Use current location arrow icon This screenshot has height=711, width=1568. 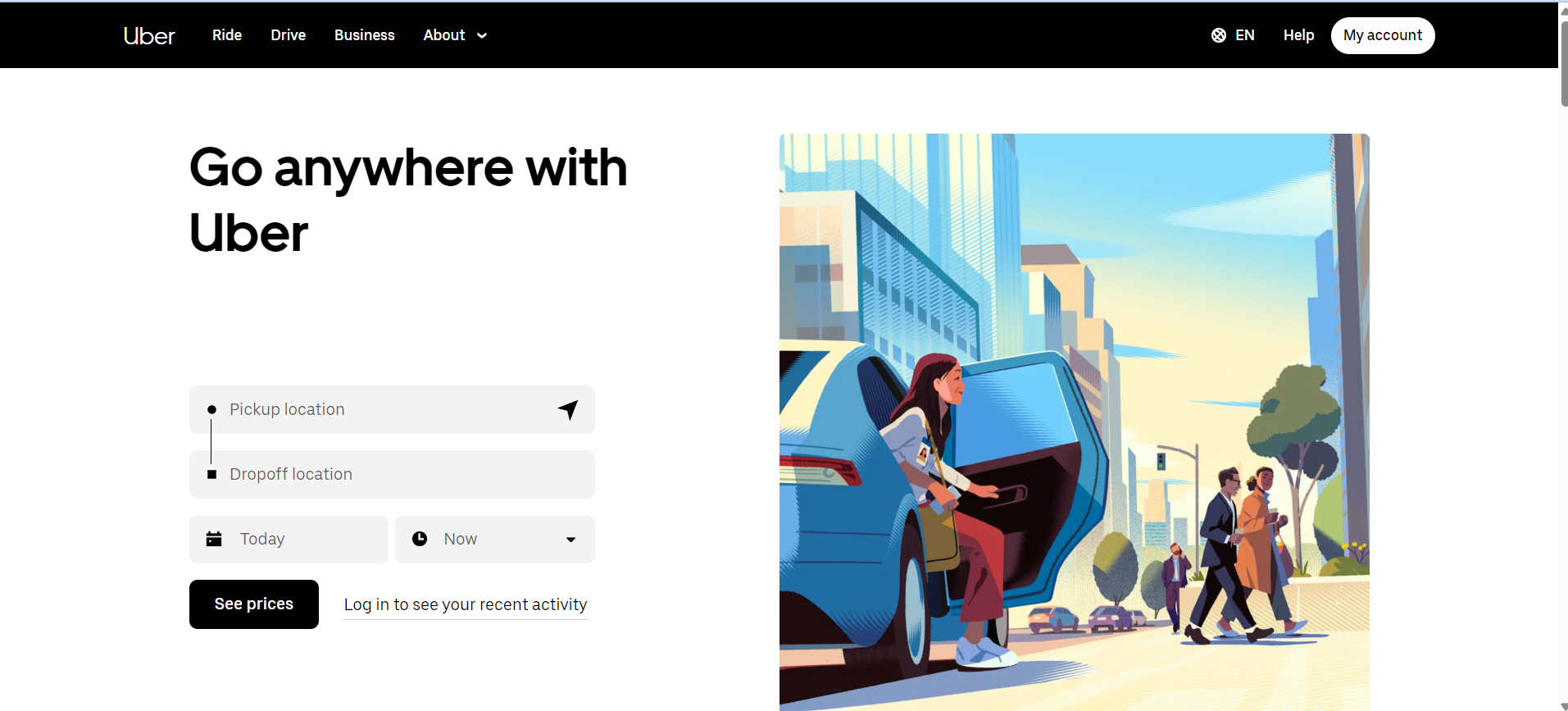568,409
